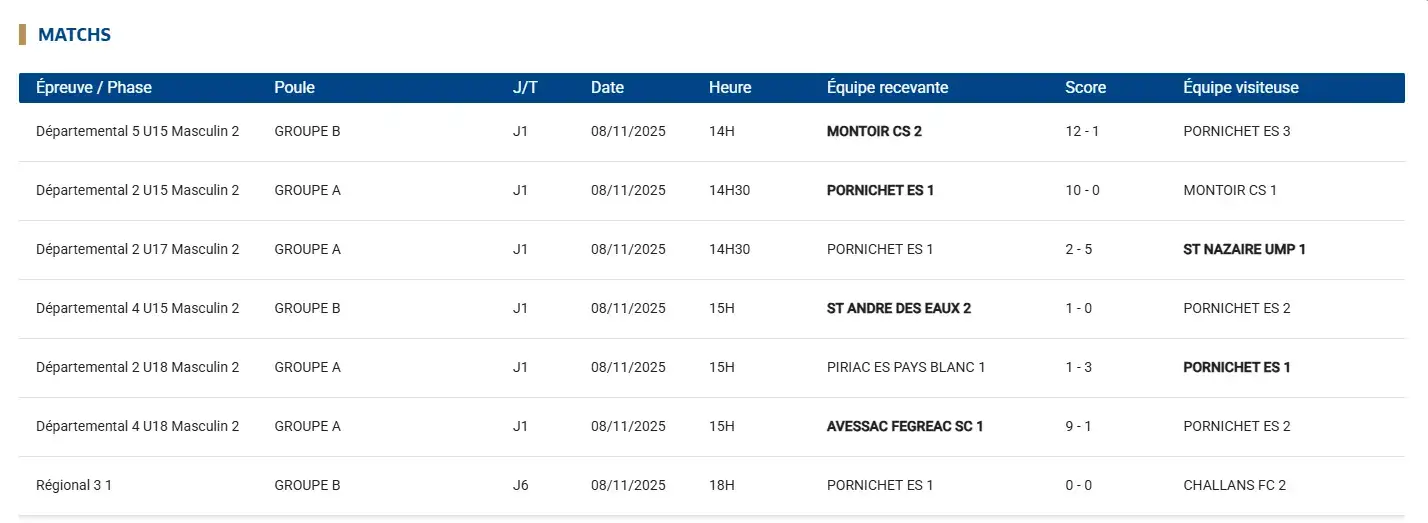
Task: Click Départemental 5 U15 Masculin 2
Action: [137, 131]
